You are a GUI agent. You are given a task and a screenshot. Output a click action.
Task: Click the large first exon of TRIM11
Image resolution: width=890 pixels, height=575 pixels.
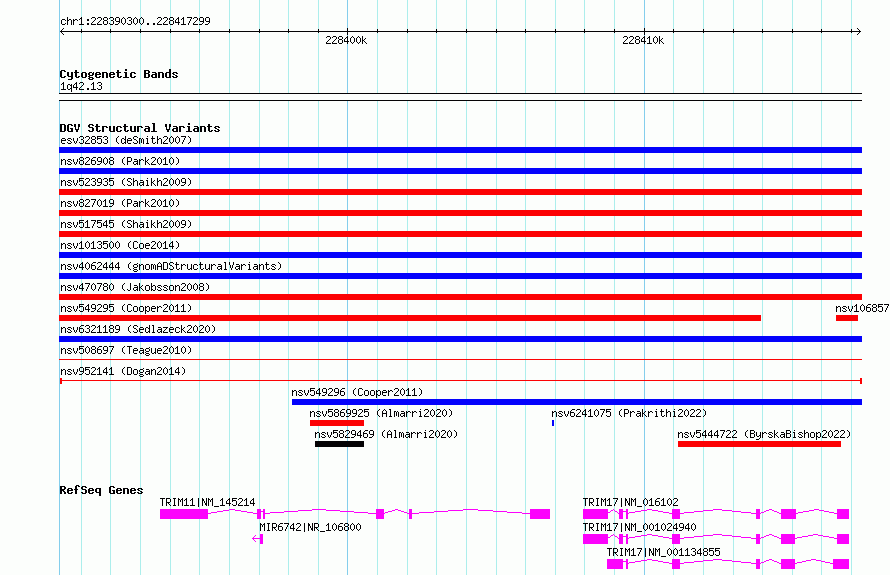[184, 514]
